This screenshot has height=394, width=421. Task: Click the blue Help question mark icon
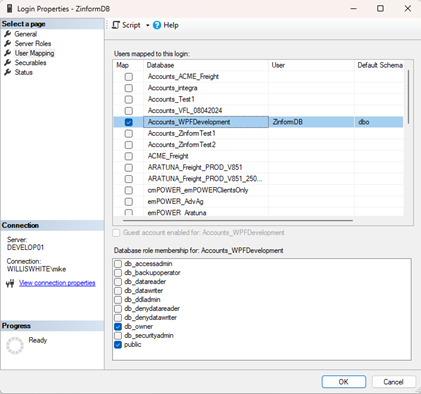157,25
